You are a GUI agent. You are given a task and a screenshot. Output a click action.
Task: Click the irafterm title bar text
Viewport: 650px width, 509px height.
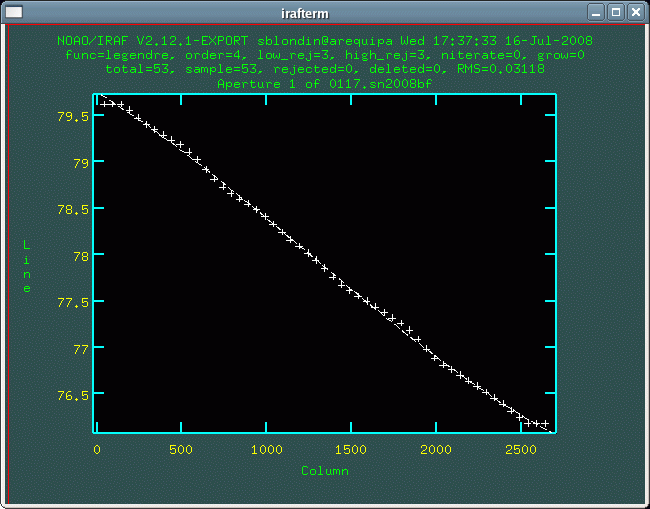[325, 11]
